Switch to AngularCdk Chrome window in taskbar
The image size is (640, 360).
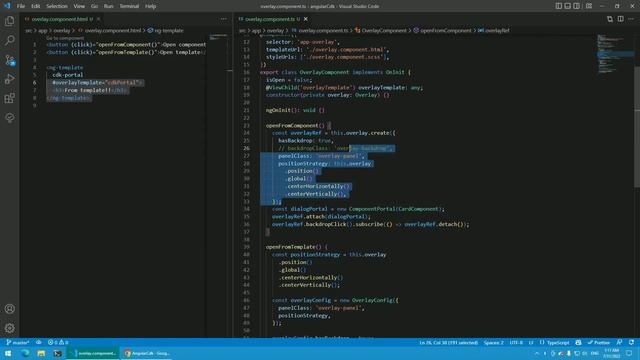(x=147, y=353)
